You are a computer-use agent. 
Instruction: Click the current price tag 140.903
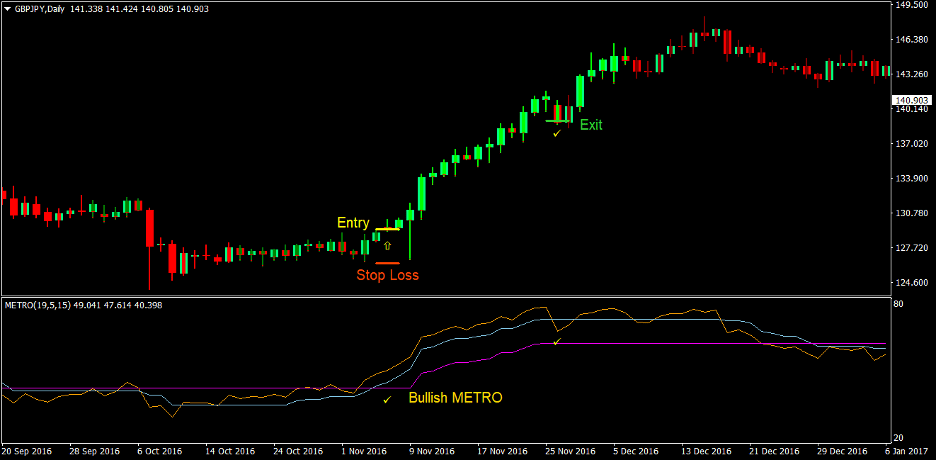pos(912,100)
